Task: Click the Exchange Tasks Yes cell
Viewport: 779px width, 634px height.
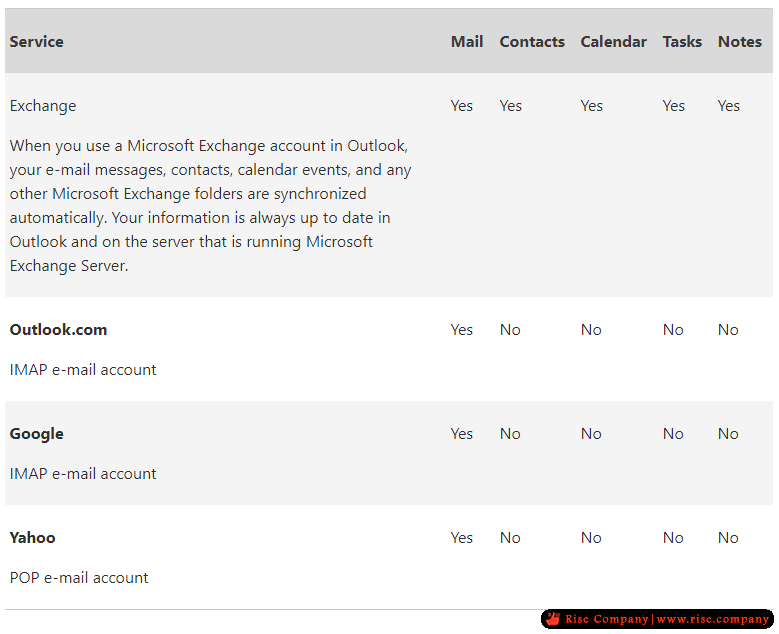Action: click(x=673, y=106)
